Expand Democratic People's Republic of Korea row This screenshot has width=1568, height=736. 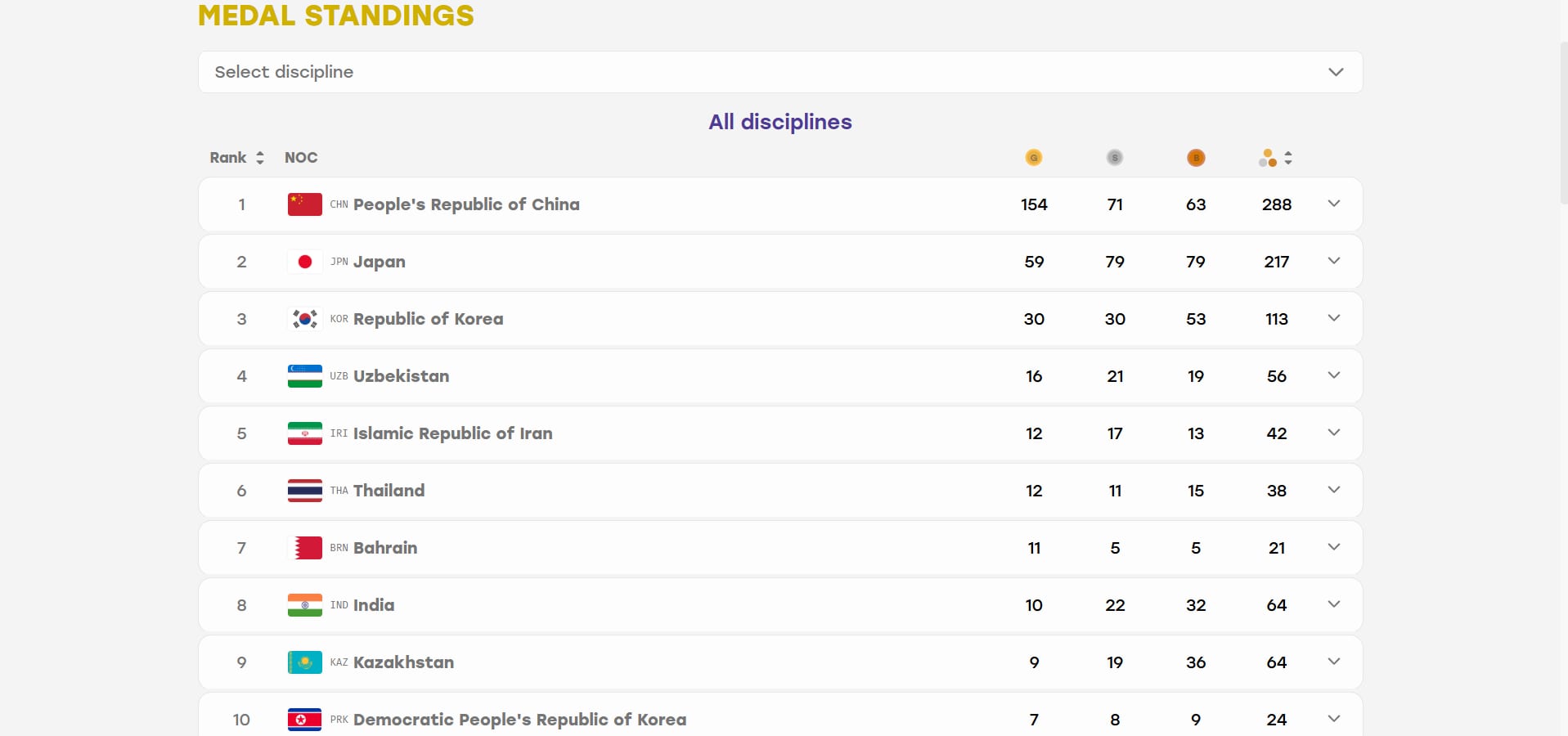(1334, 719)
